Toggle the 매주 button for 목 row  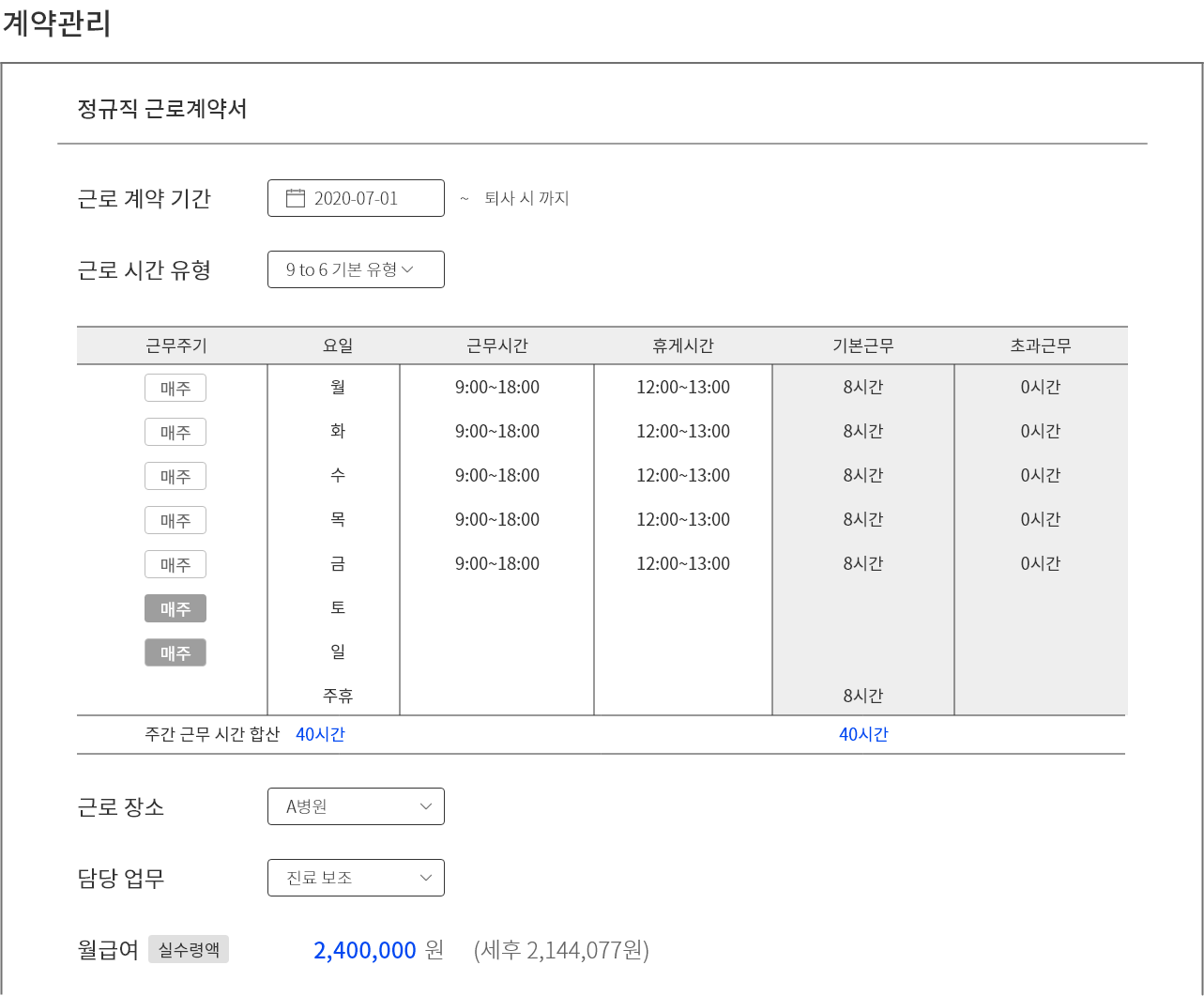175,520
